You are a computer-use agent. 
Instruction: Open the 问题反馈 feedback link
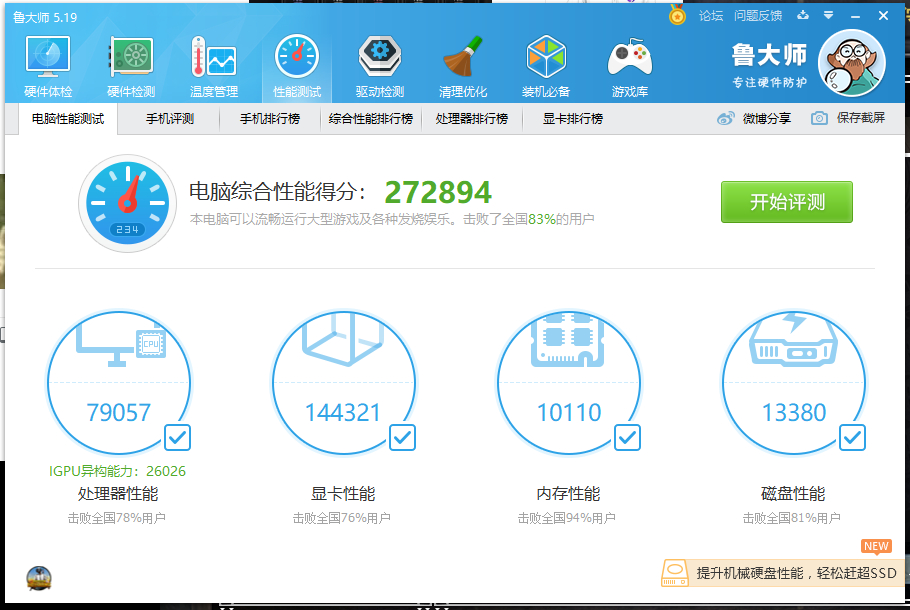(758, 16)
